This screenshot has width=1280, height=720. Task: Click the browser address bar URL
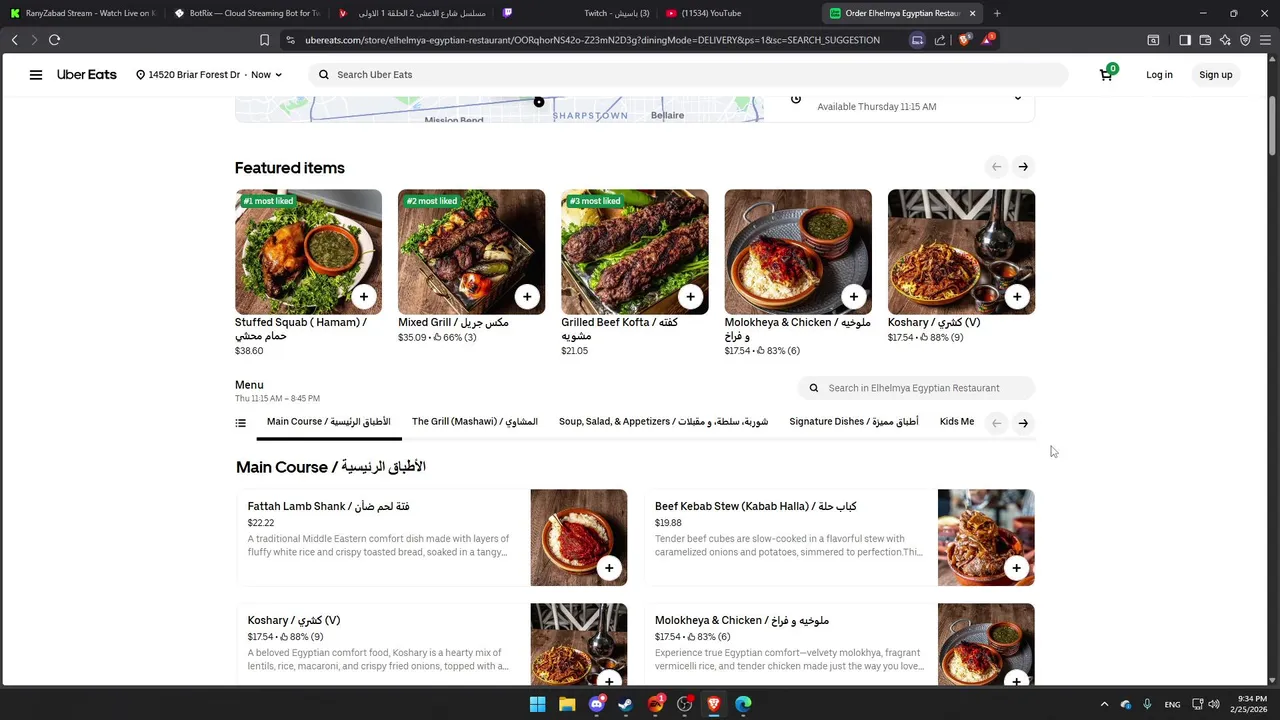592,40
